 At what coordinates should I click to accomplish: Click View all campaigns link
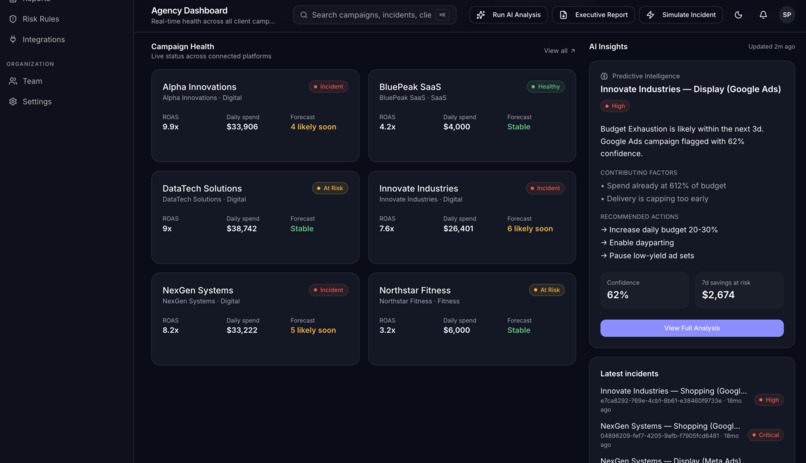559,51
